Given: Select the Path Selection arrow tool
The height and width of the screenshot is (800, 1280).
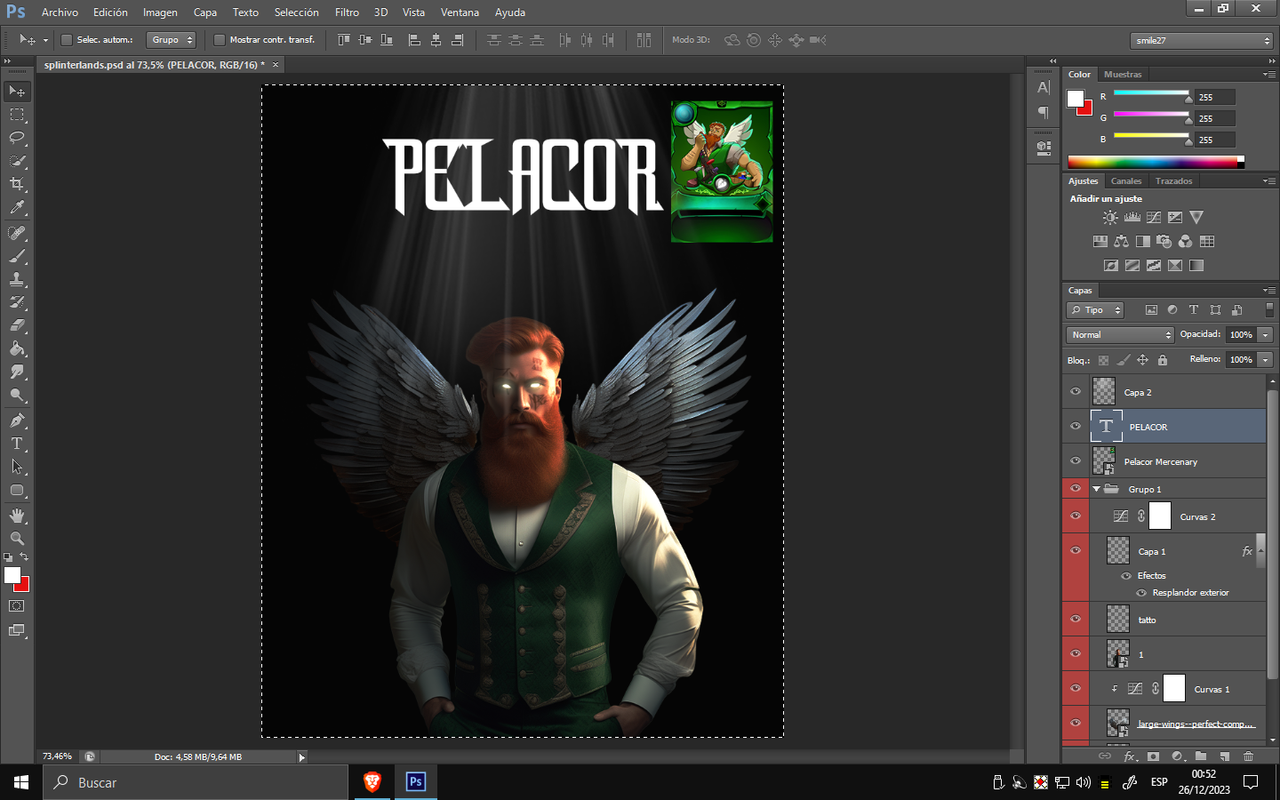Looking at the screenshot, I should point(17,467).
